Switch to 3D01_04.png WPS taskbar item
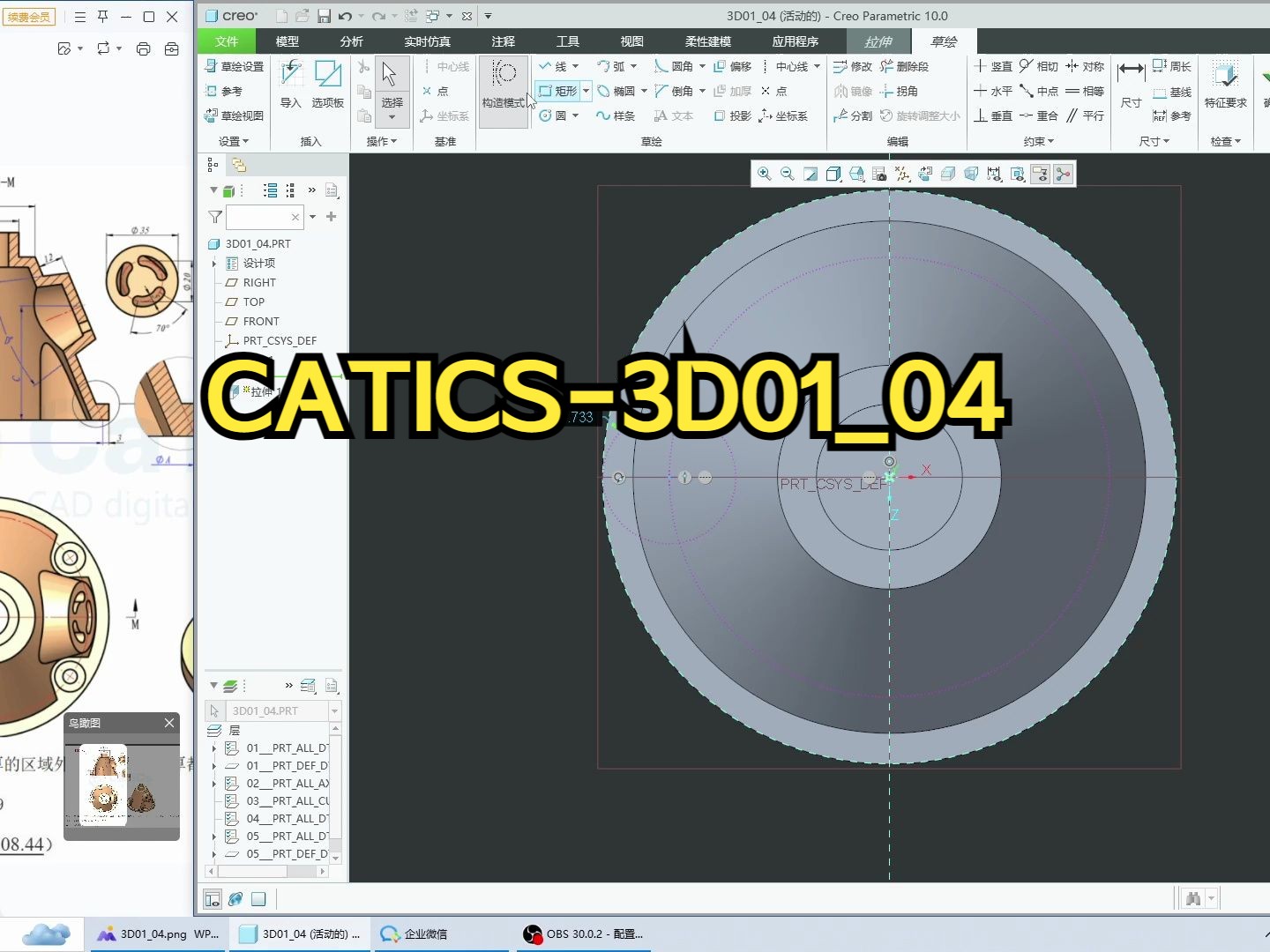Screen dimensions: 1270x952 coord(159,933)
